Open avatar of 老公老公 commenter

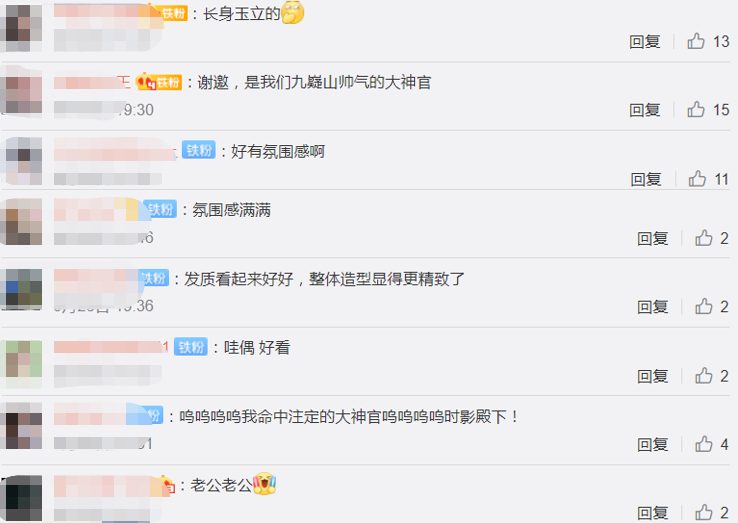[x=21, y=498]
